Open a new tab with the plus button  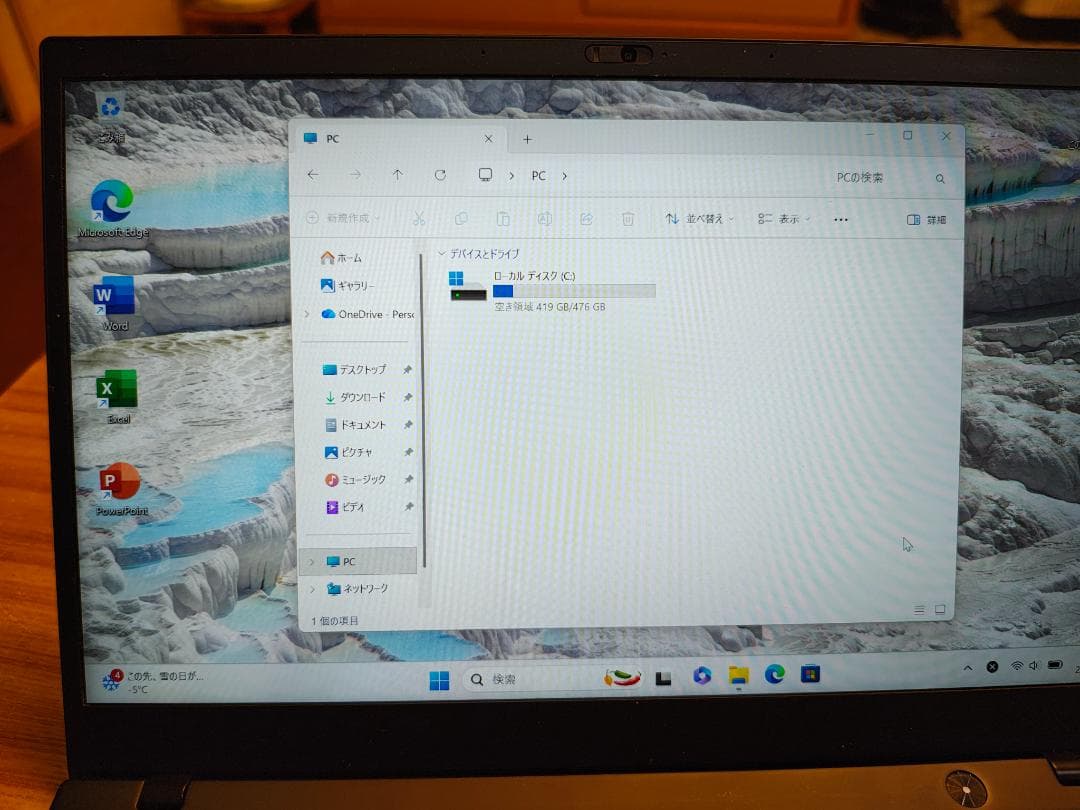(526, 138)
